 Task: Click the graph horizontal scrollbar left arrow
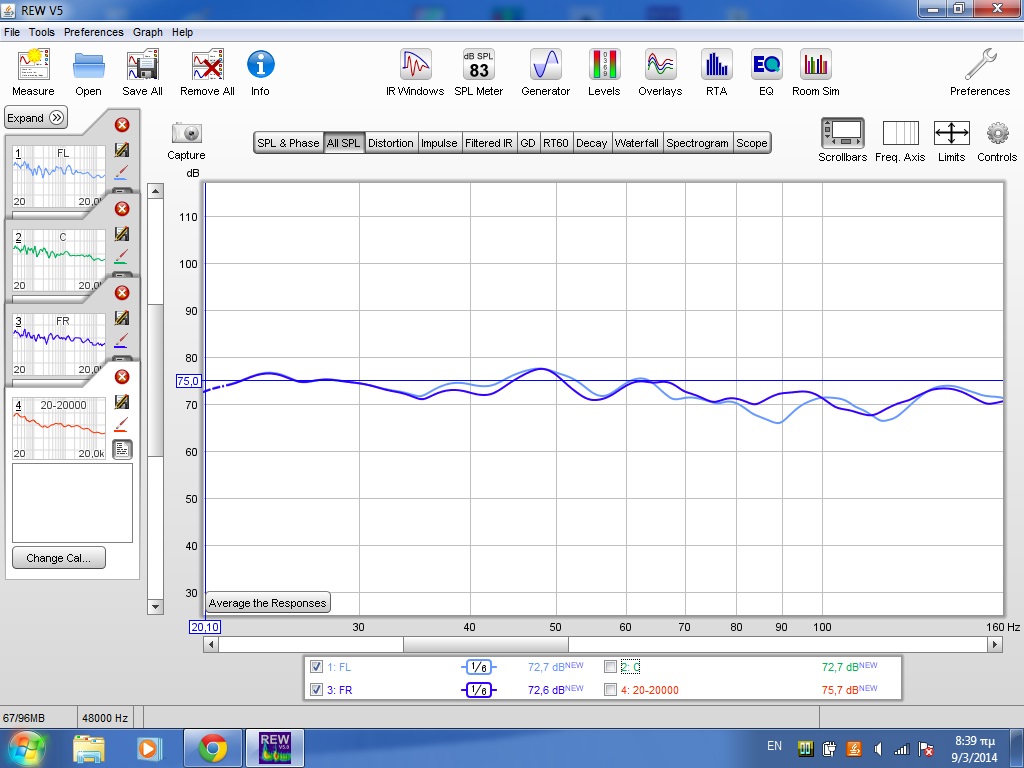211,645
